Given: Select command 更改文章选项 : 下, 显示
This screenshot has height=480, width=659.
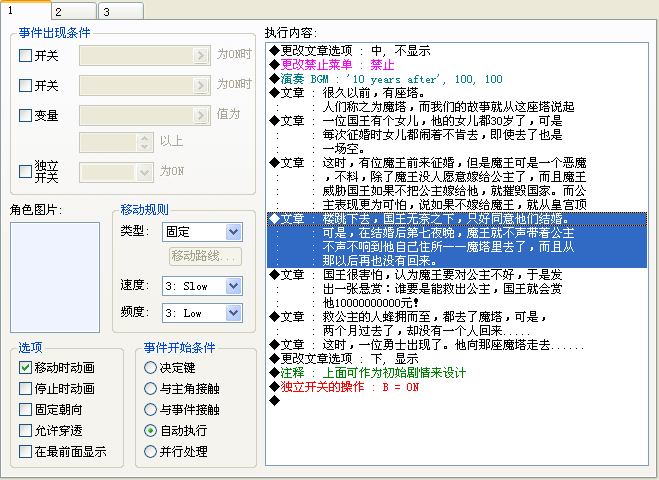Looking at the screenshot, I should tap(457, 359).
